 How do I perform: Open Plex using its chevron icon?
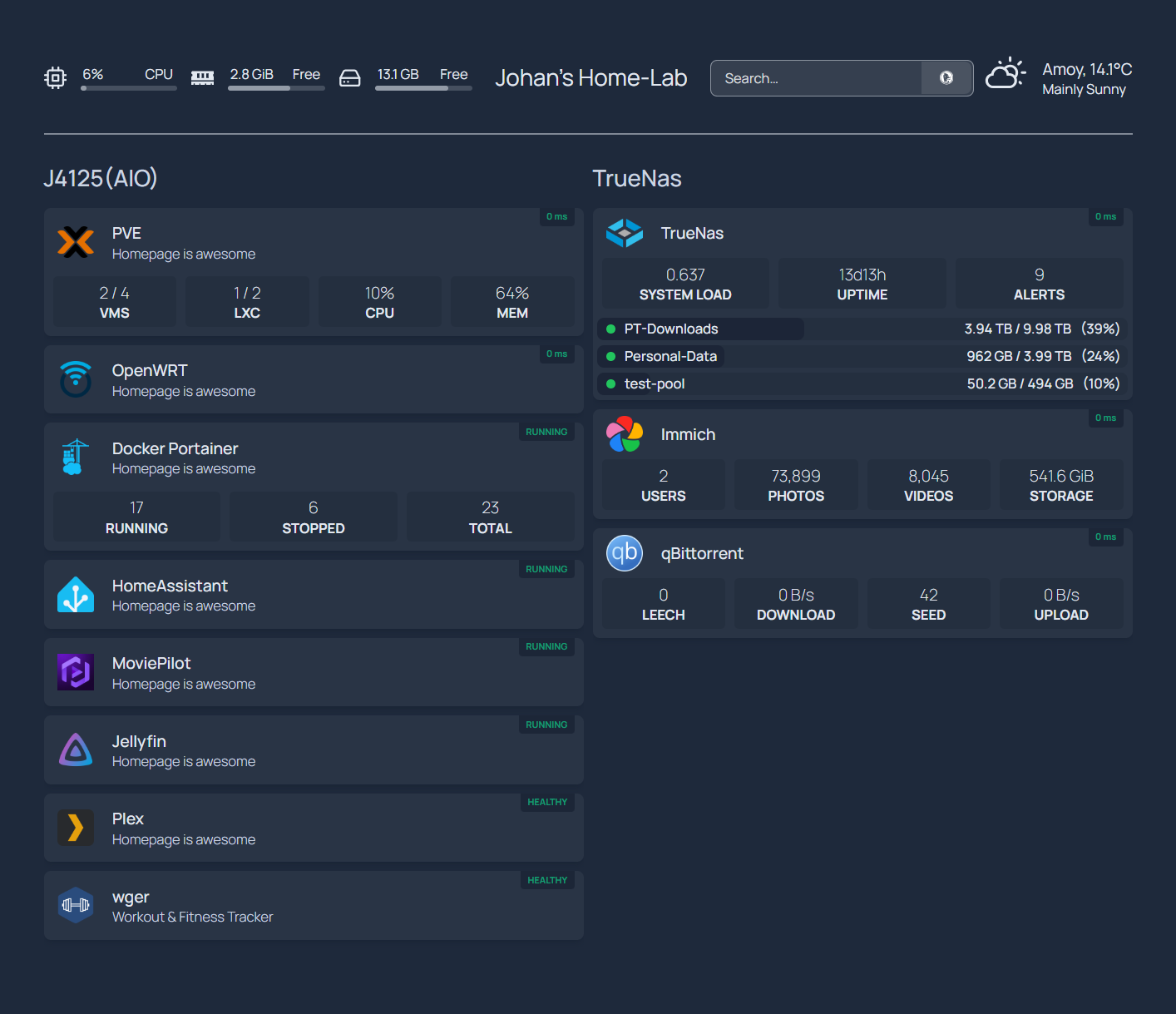(x=76, y=828)
